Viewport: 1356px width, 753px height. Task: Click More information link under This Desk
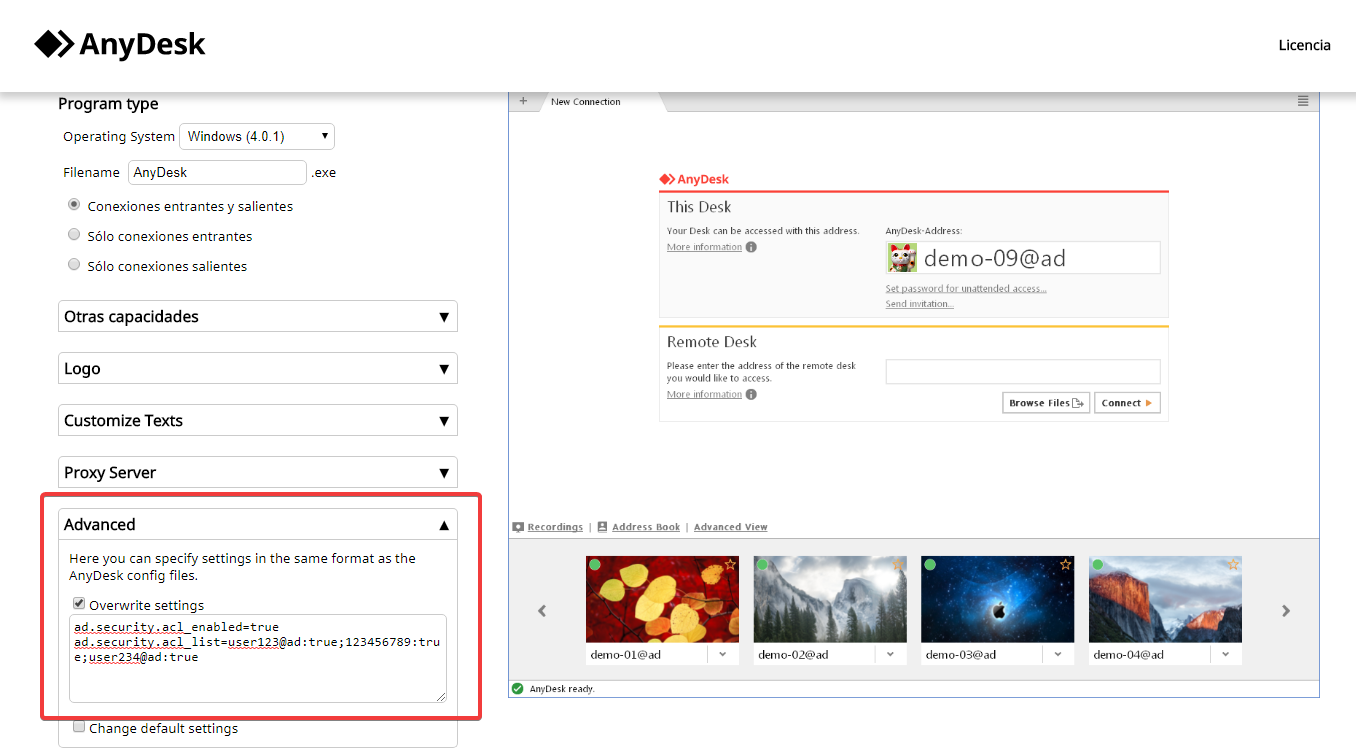pos(704,247)
